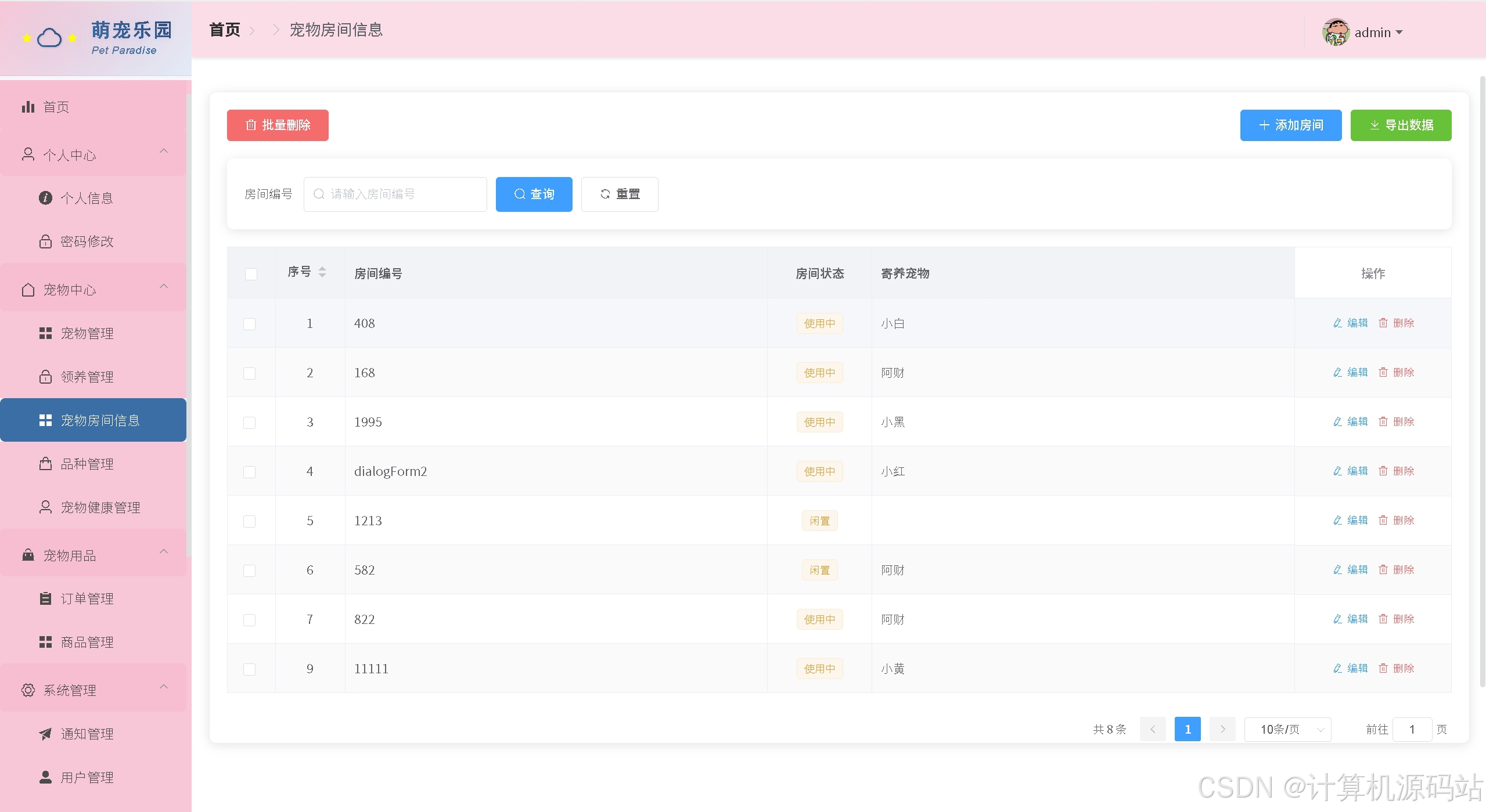Click paper-plane icon beside 通知管理
Viewport: 1486px width, 812px height.
tap(45, 734)
